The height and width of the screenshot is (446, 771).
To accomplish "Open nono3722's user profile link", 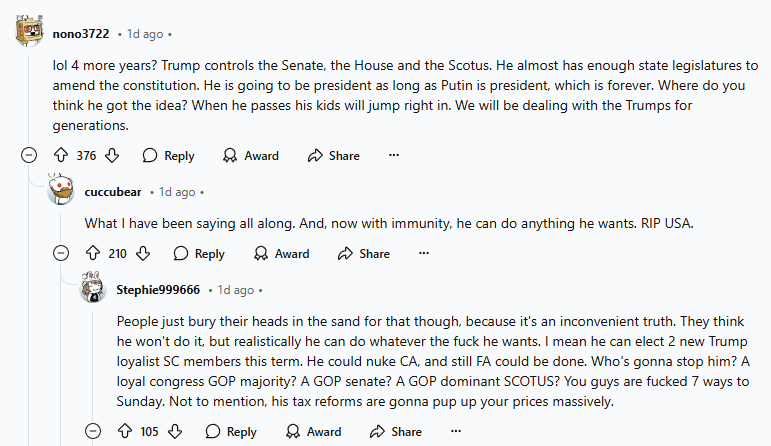I will 81,34.
